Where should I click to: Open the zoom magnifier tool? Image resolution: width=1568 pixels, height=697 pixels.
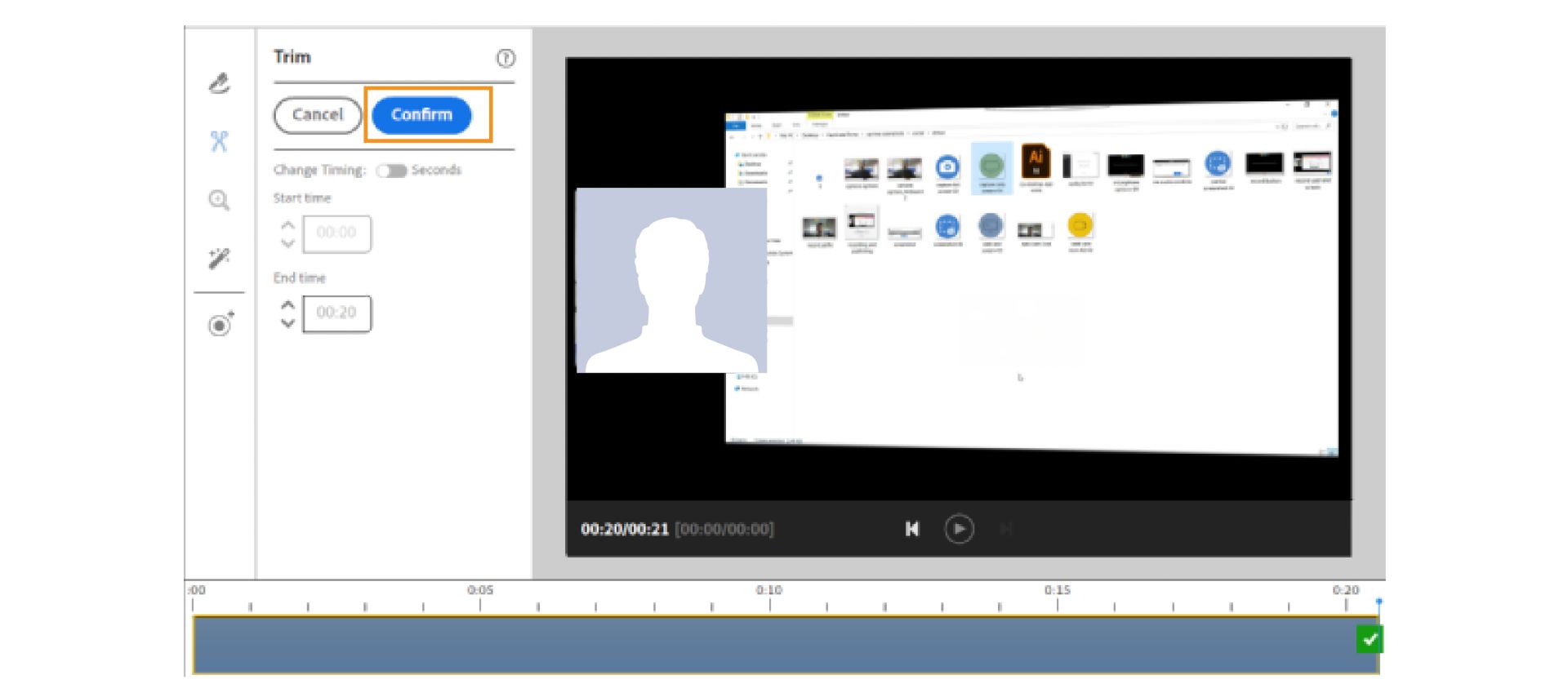tap(219, 200)
